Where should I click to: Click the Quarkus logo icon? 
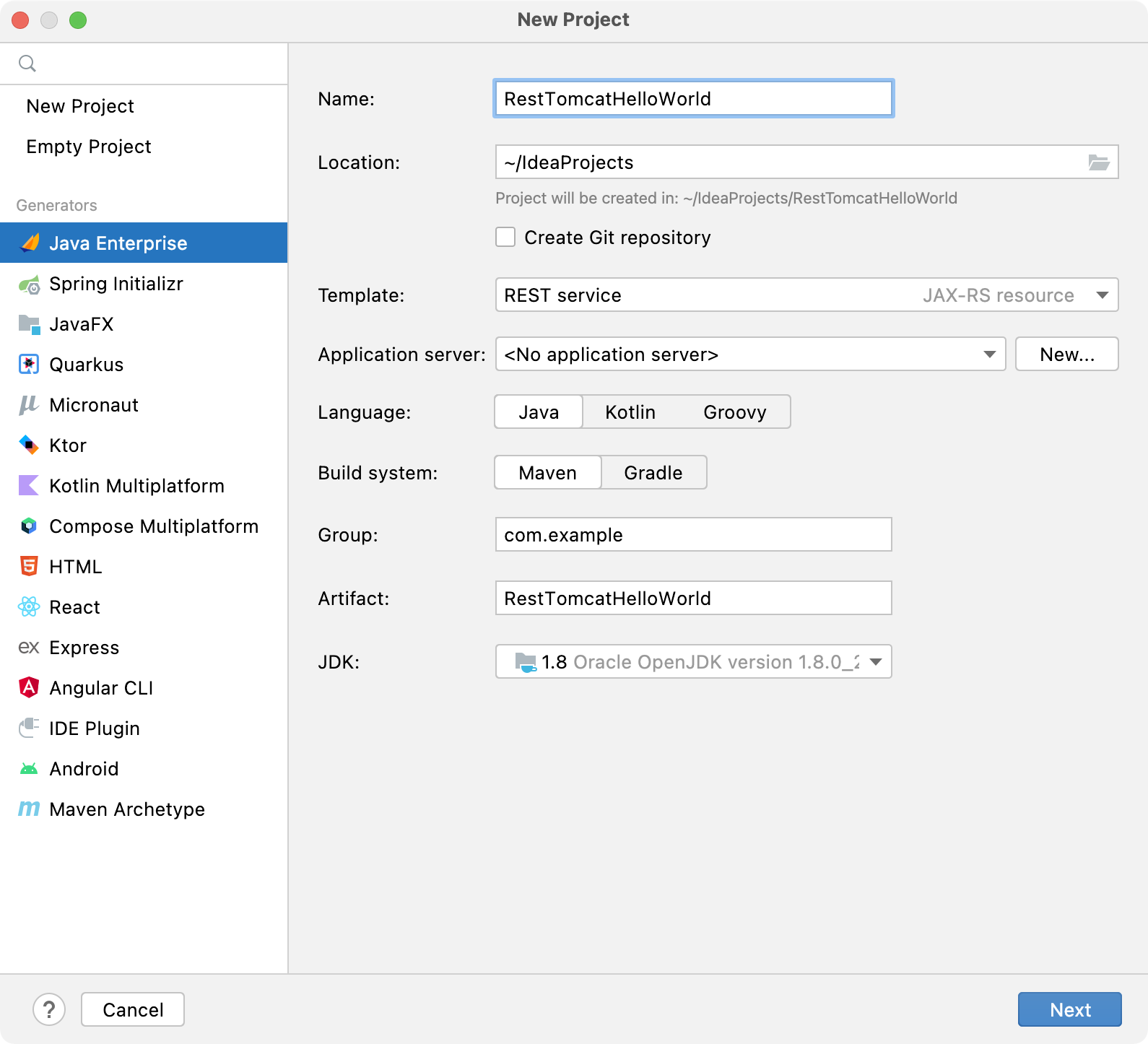29,365
